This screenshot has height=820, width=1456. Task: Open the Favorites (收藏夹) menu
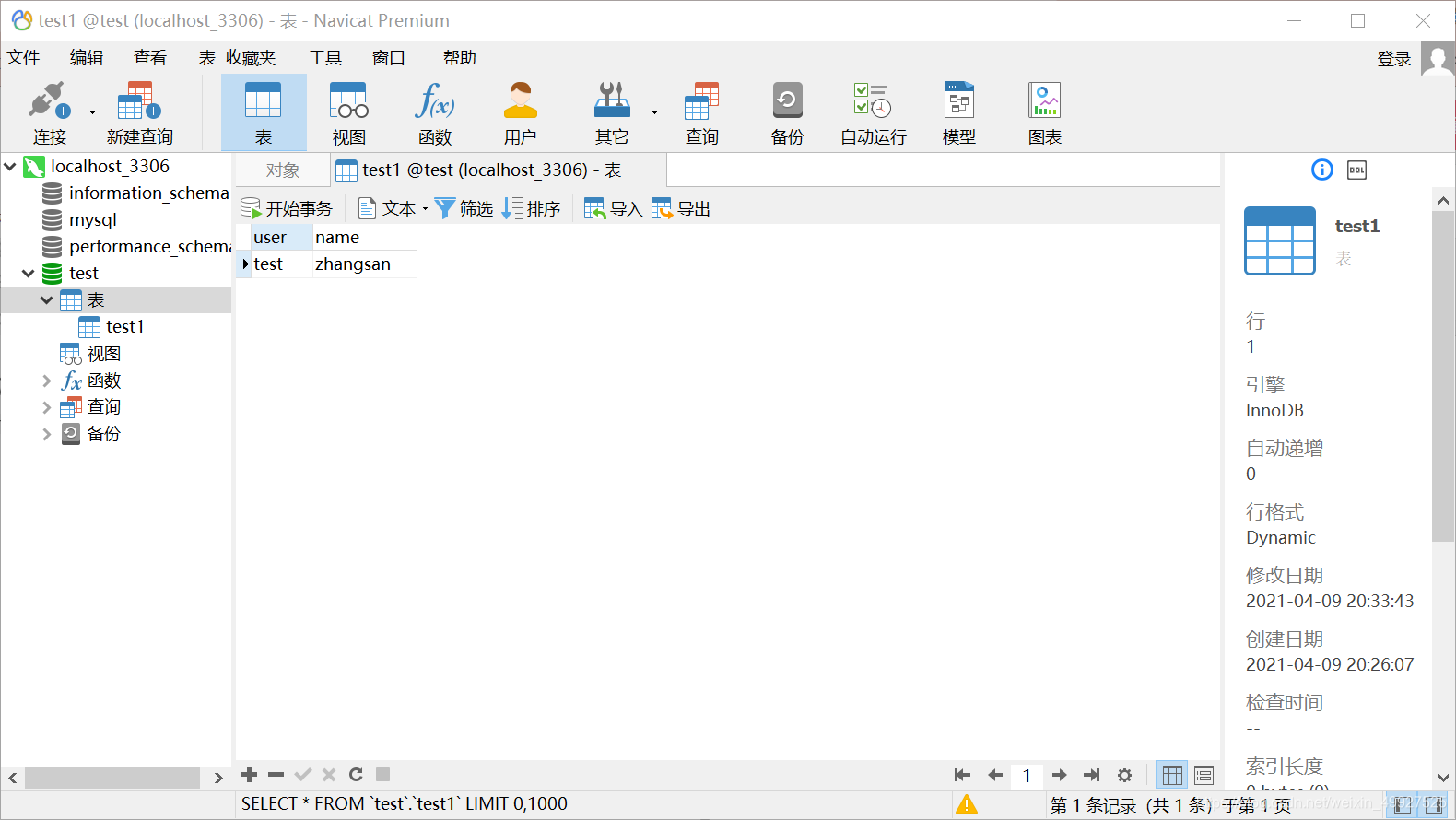pyautogui.click(x=251, y=58)
